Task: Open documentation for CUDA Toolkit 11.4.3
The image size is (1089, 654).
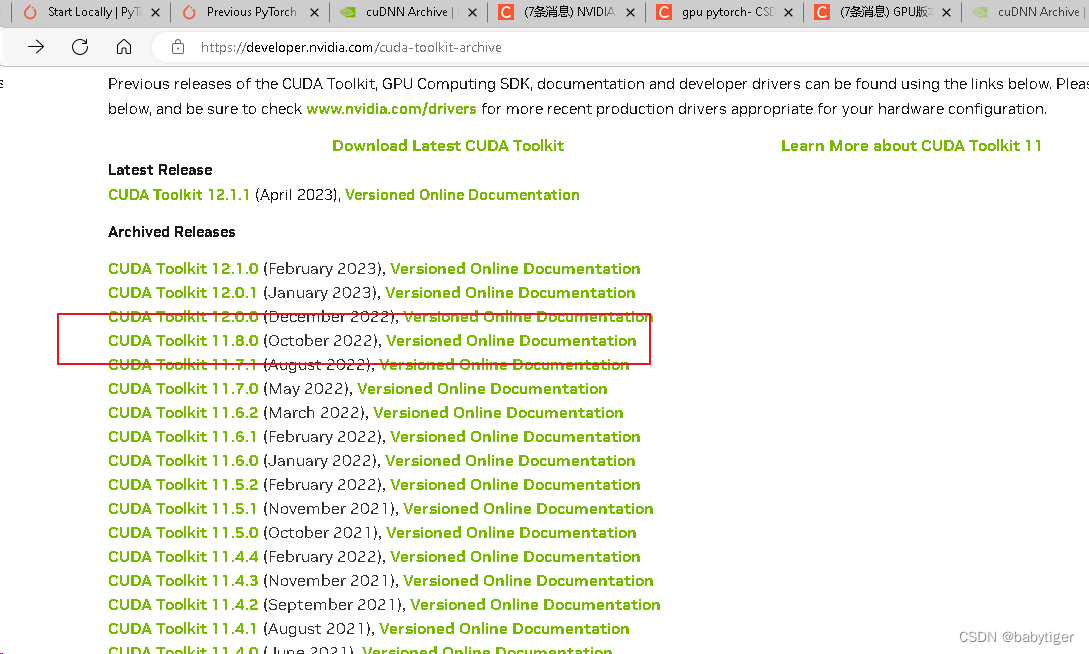Action: 528,580
